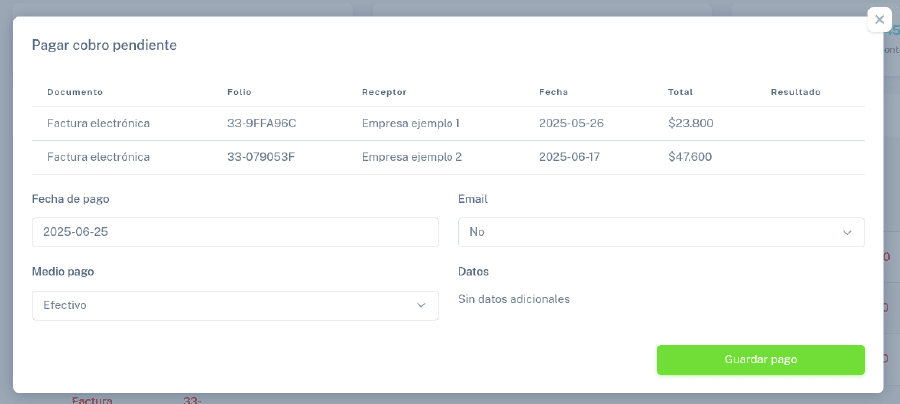This screenshot has width=900, height=404.
Task: Click the Resultado column header
Action: coord(795,92)
